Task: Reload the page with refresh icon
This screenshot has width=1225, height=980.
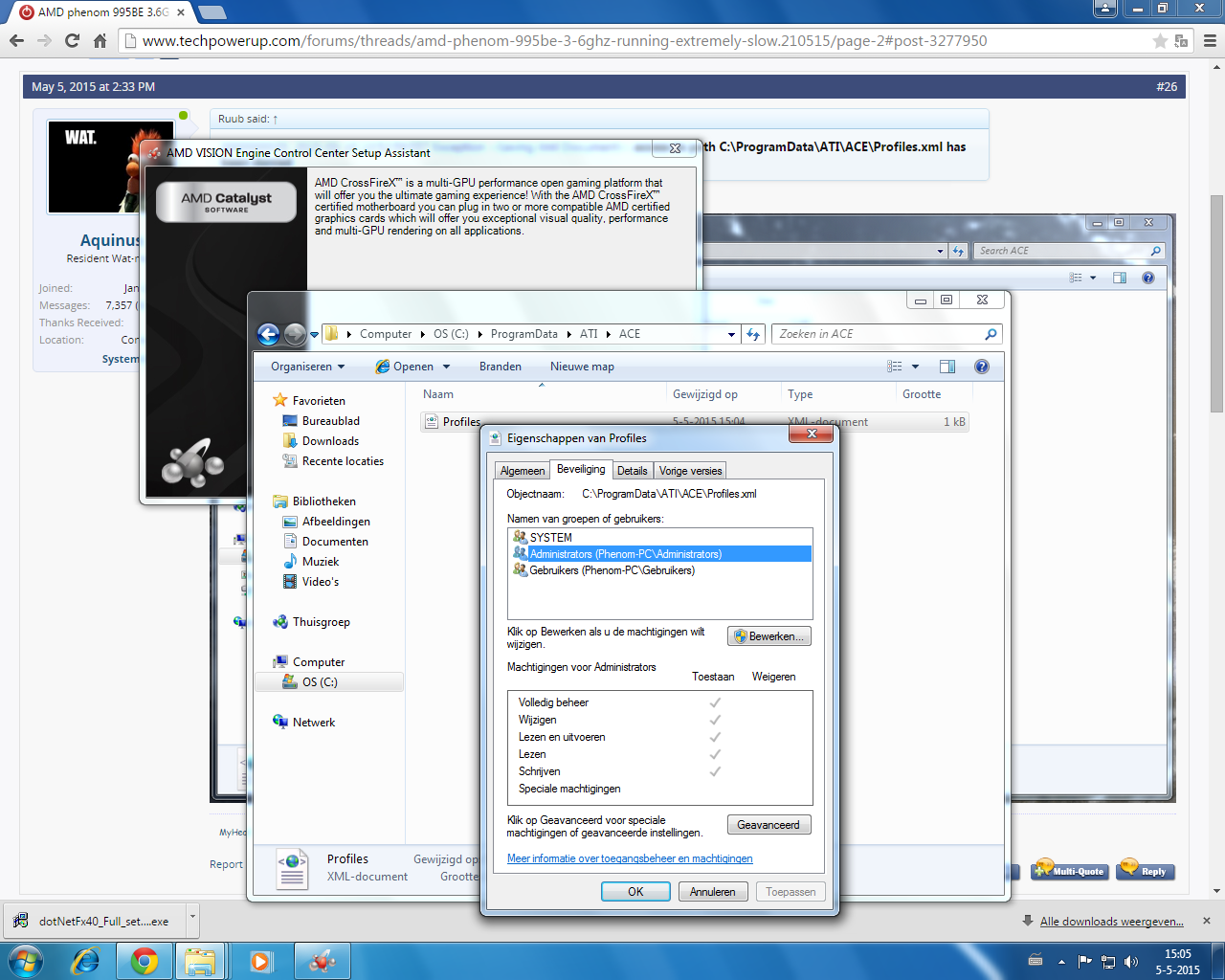Action: (x=72, y=40)
